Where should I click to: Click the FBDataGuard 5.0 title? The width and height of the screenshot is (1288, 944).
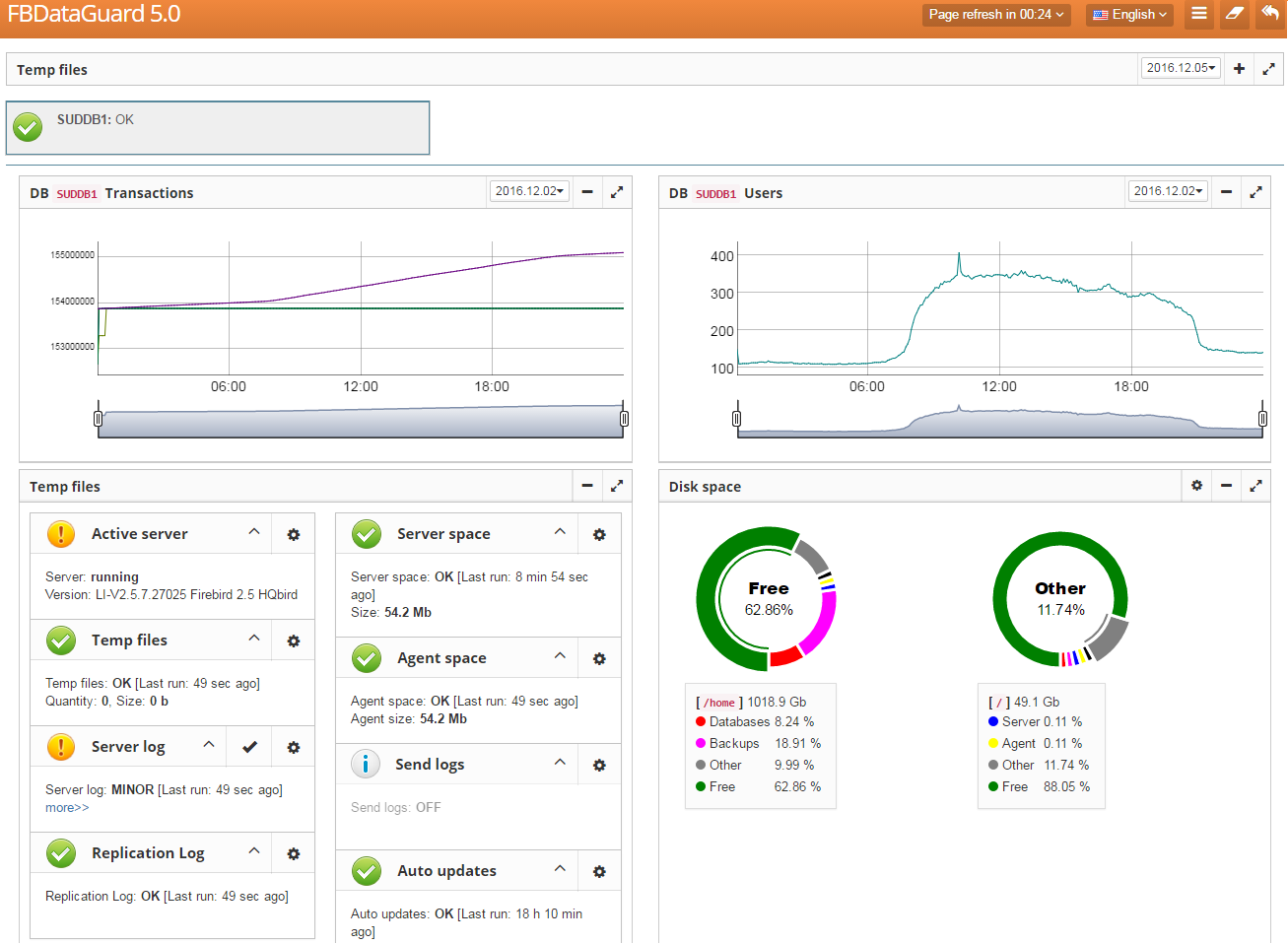(x=94, y=14)
